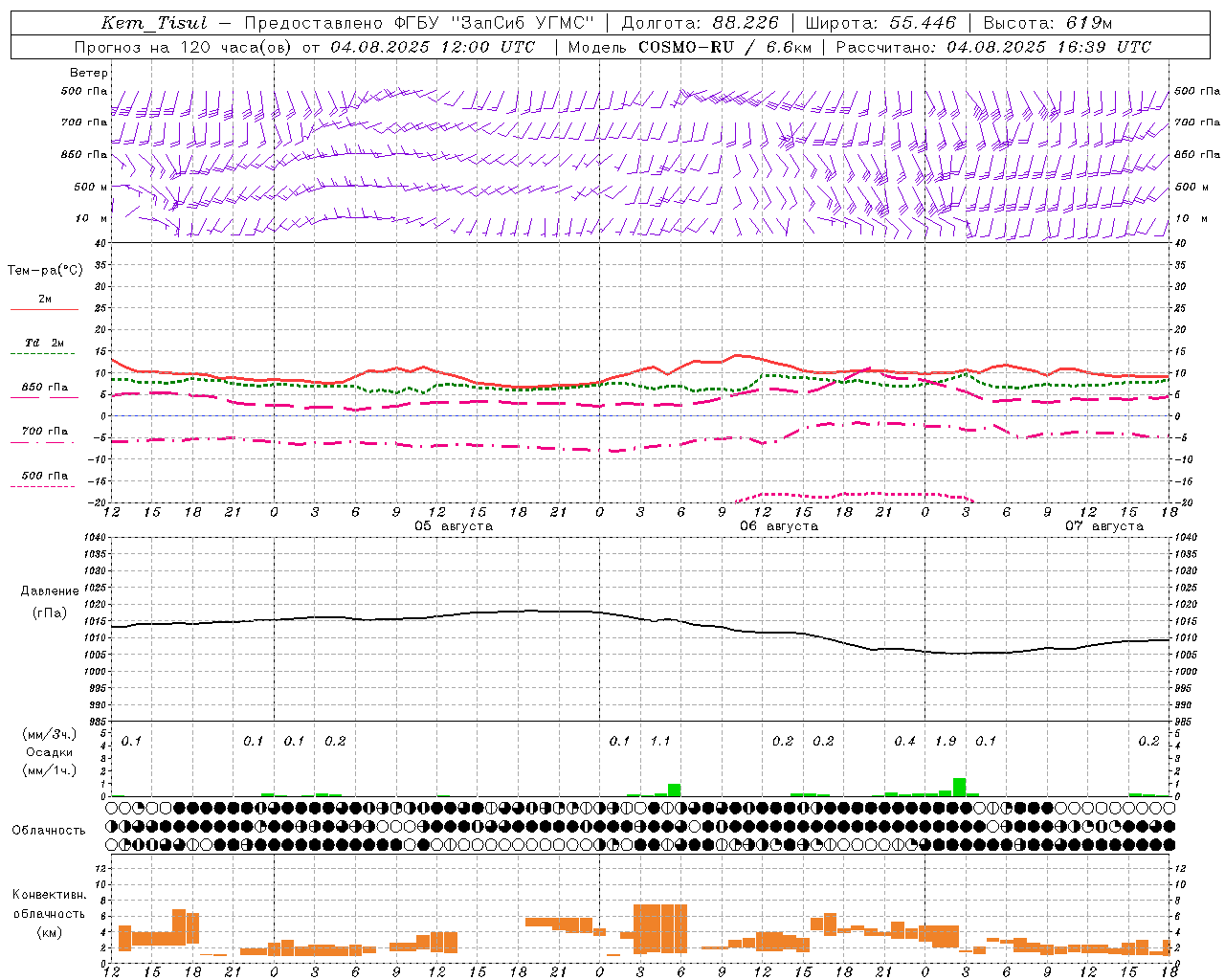Click the '(гПа)' pressure unit label
The height and width of the screenshot is (980, 1225).
coord(50,613)
